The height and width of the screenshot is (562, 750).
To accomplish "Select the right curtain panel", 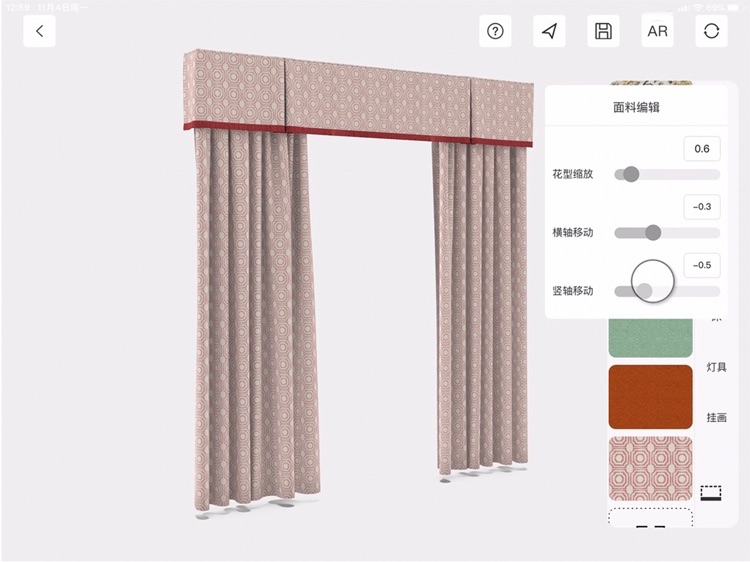I will click(x=481, y=306).
